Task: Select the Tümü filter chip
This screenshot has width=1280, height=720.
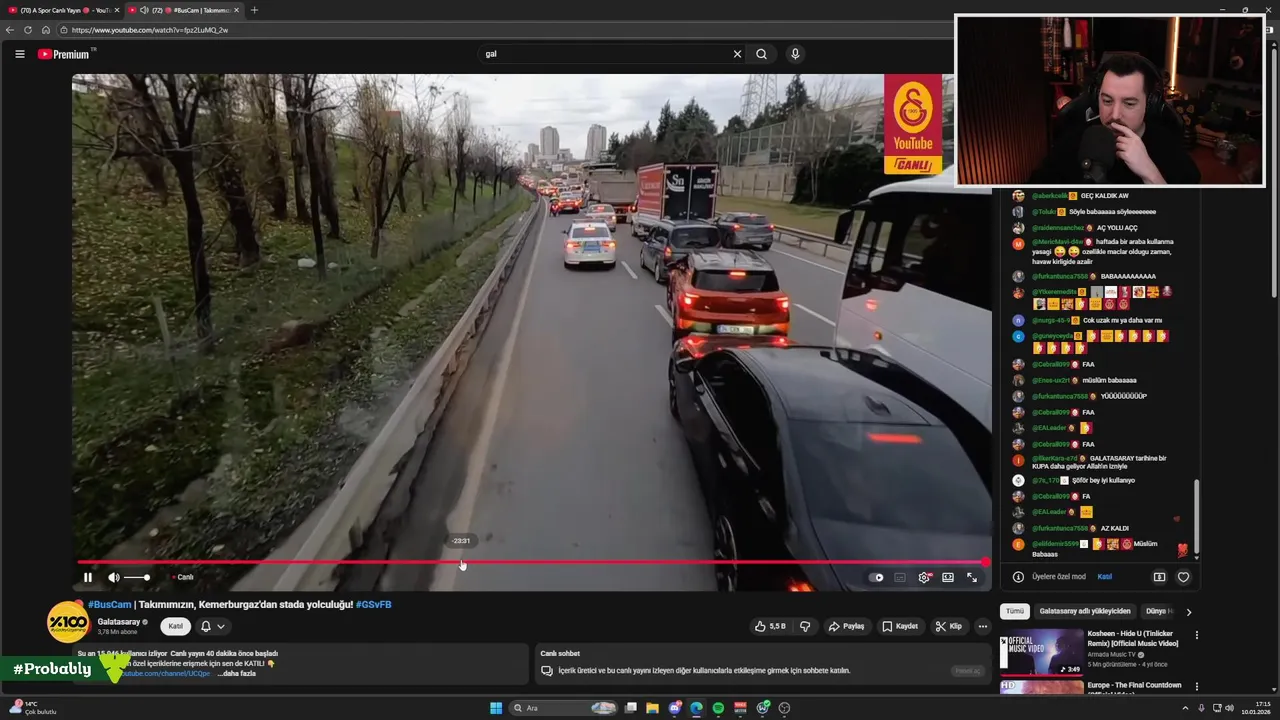Action: (1015, 611)
